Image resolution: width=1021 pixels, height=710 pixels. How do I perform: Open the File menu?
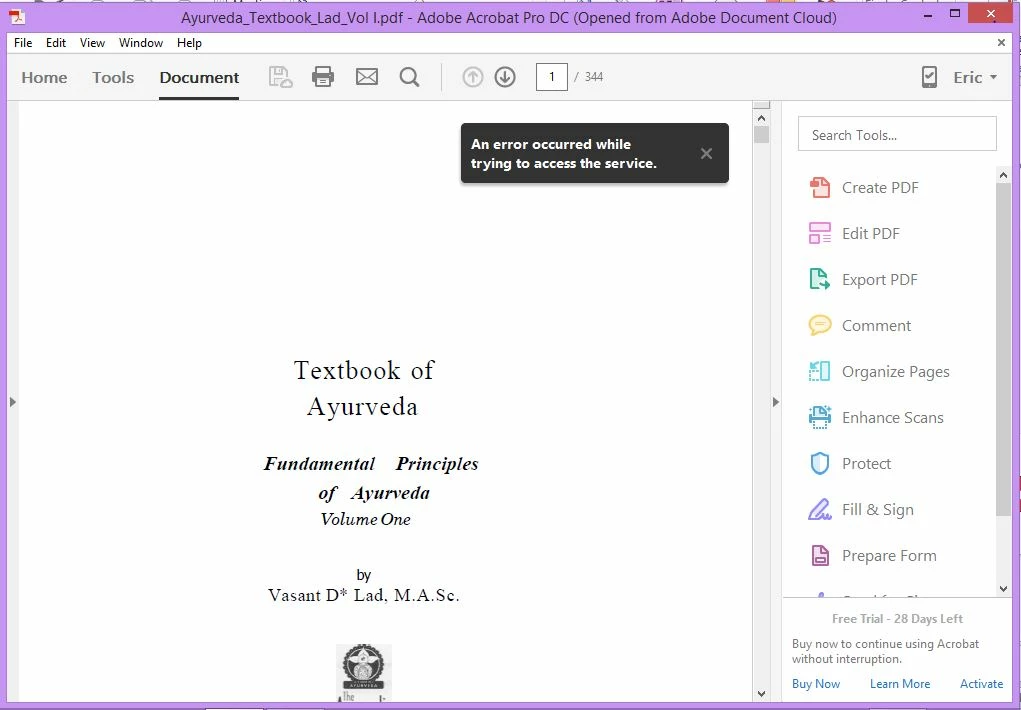[23, 42]
